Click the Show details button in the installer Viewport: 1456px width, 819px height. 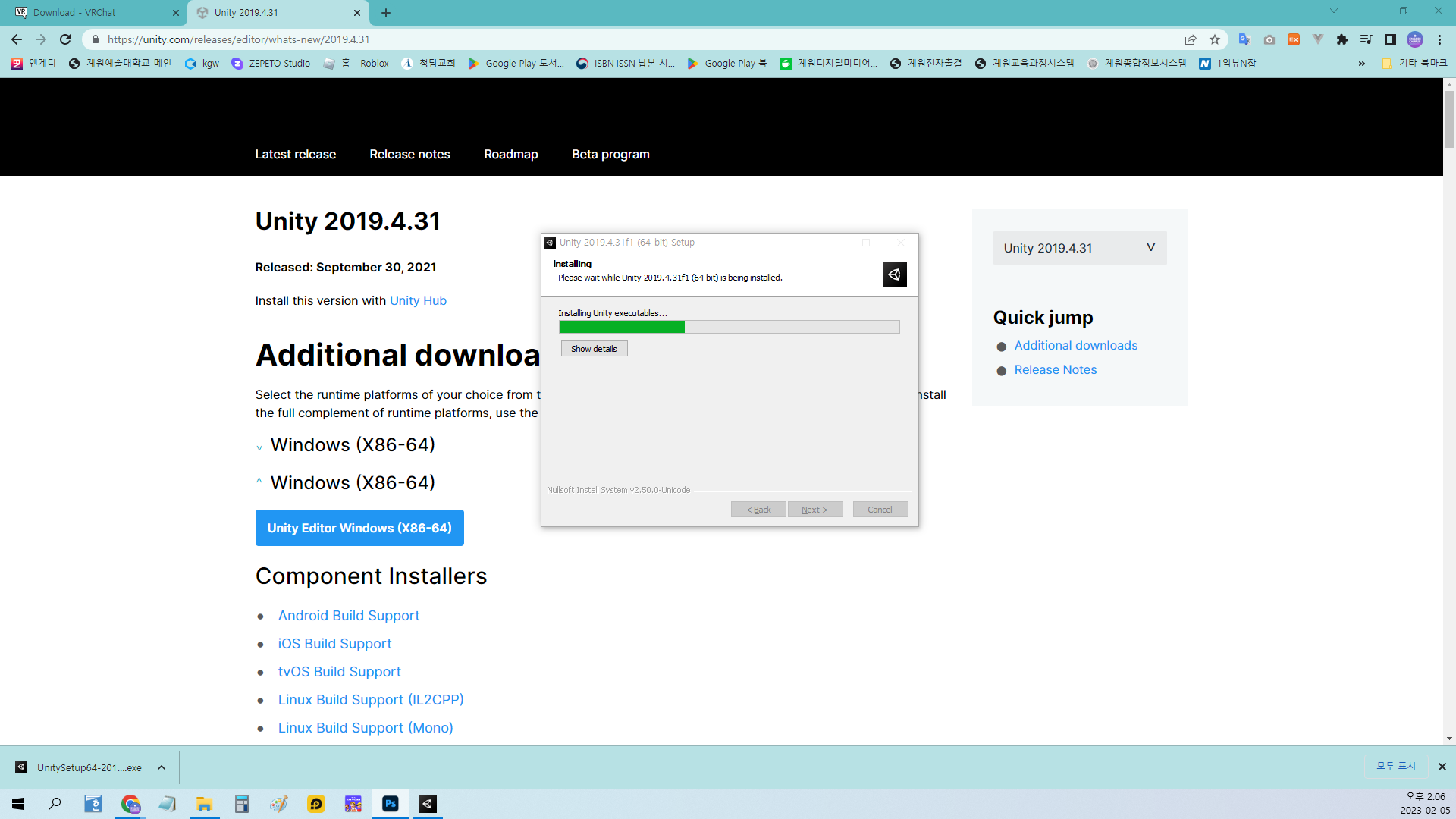pos(594,349)
